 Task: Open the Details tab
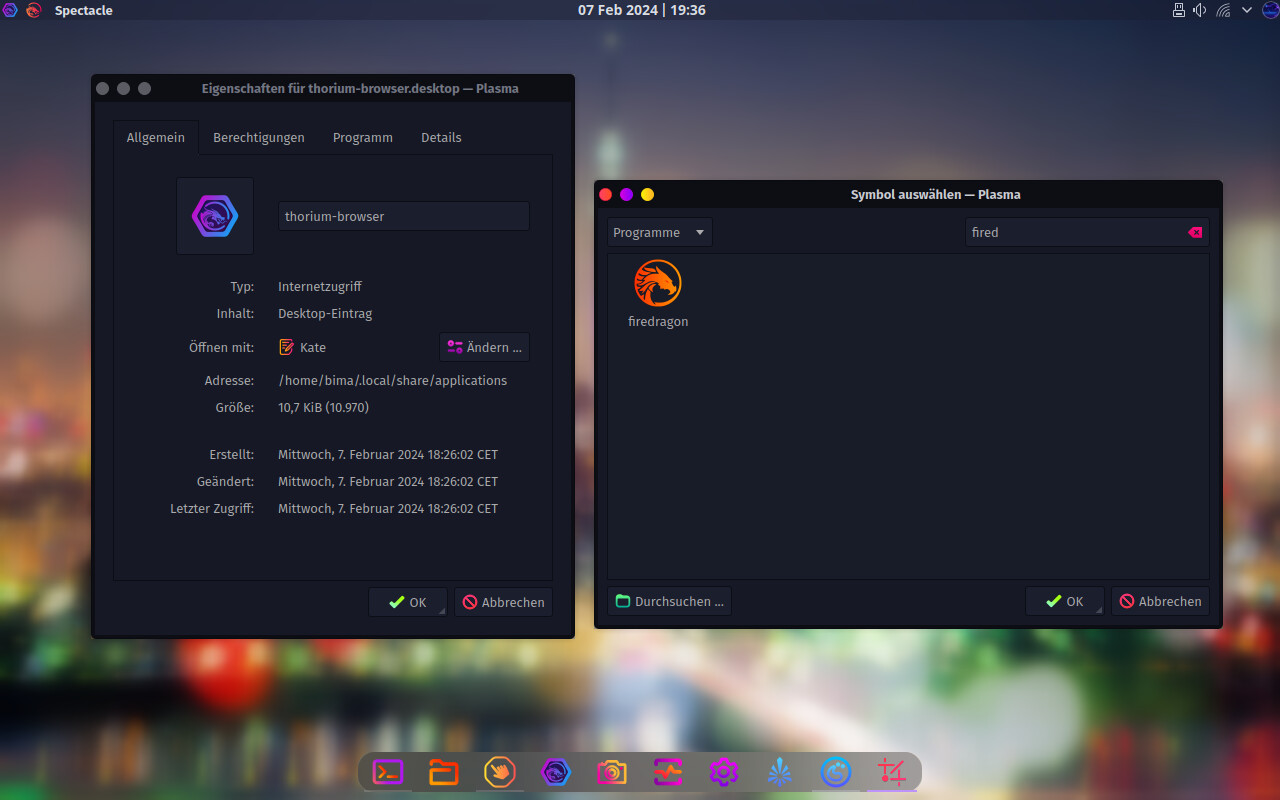coord(441,137)
